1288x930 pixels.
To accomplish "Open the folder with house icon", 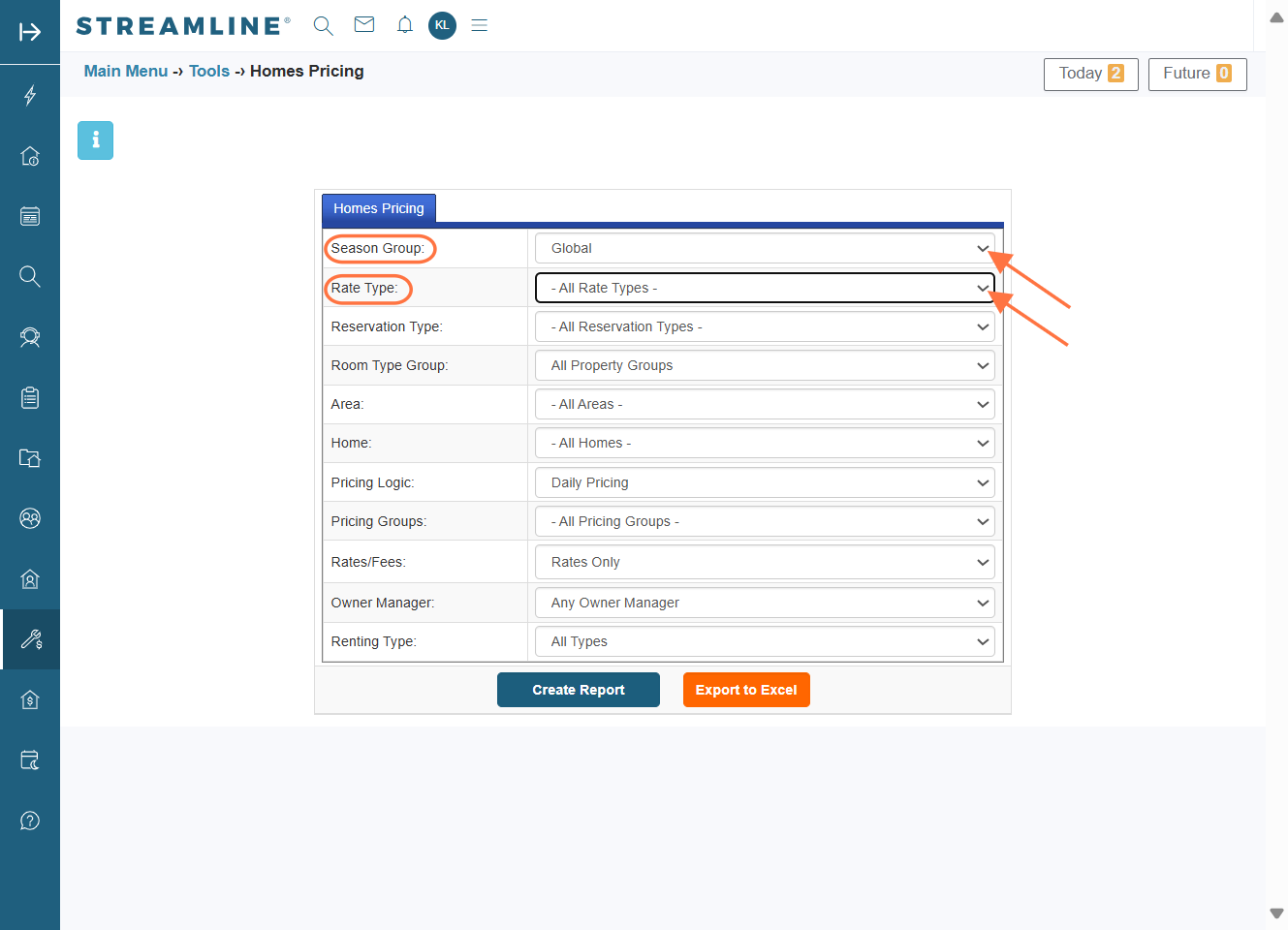I will point(30,458).
